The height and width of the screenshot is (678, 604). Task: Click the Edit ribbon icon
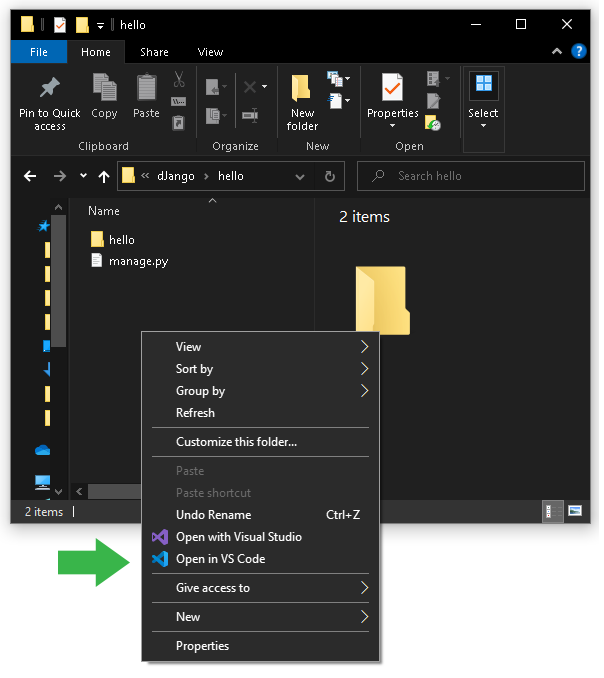(x=436, y=102)
